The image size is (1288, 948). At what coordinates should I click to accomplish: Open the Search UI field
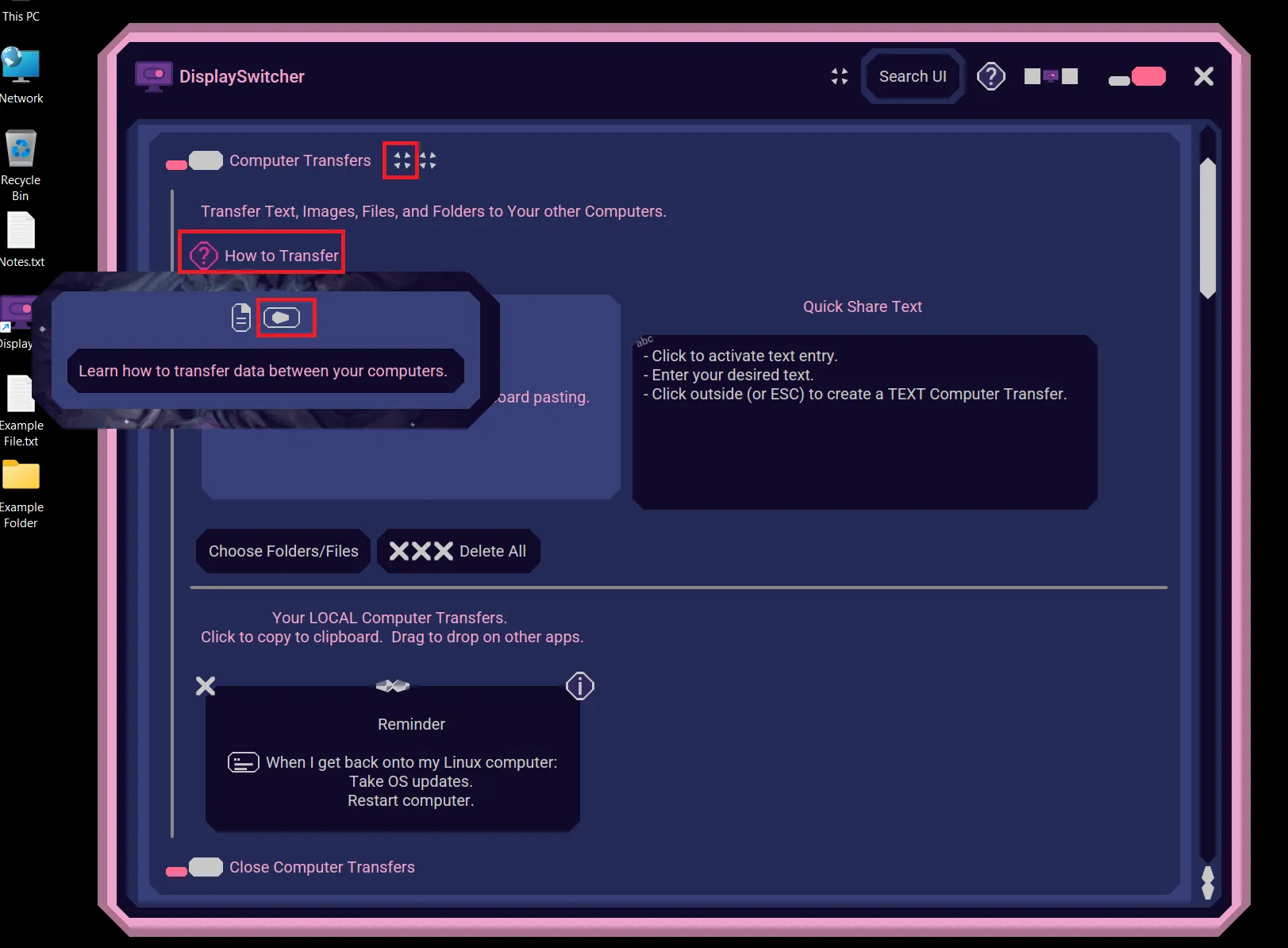pos(913,76)
